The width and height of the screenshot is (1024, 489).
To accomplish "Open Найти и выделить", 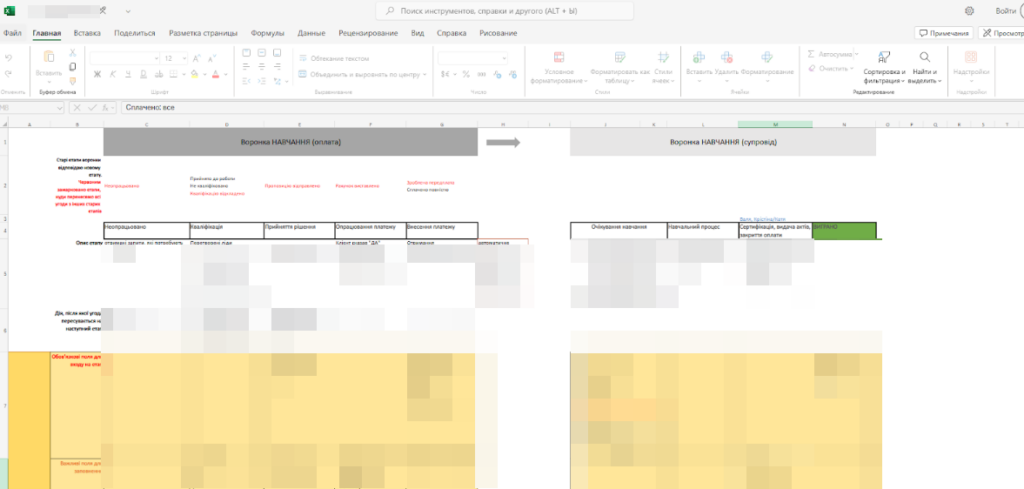I will [x=925, y=67].
